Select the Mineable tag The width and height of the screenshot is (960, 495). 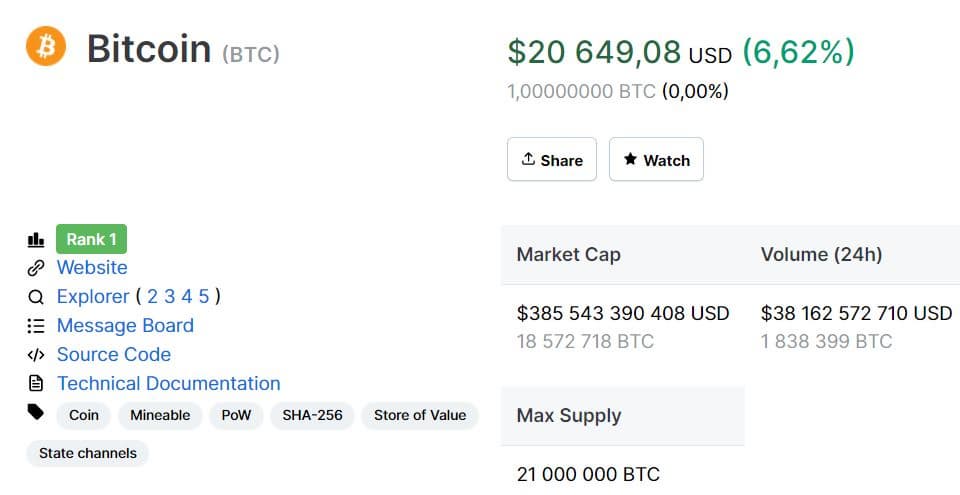point(160,415)
